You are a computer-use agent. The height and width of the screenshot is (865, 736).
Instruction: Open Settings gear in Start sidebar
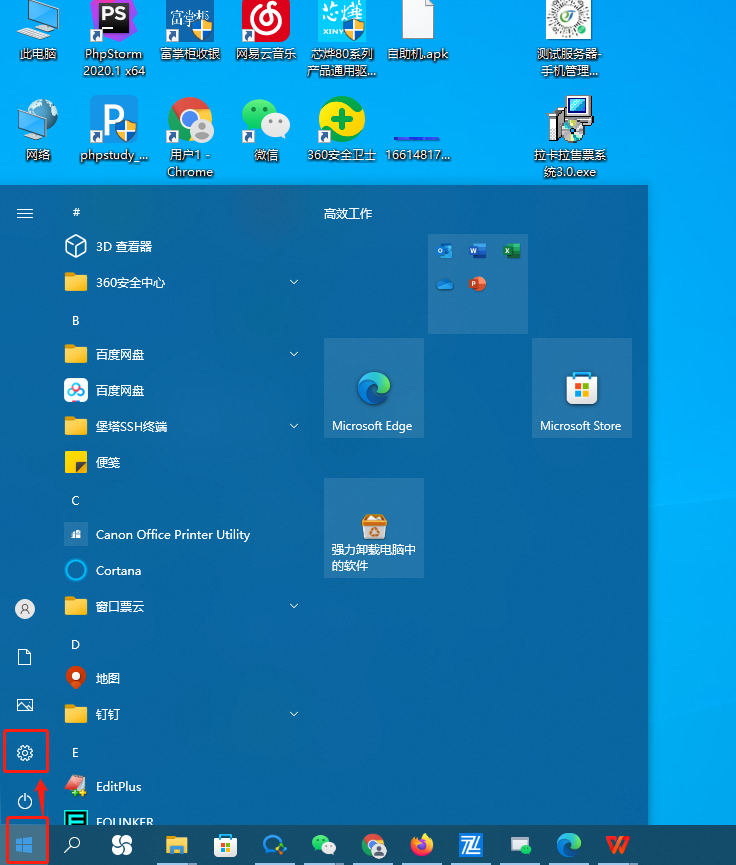pos(26,752)
